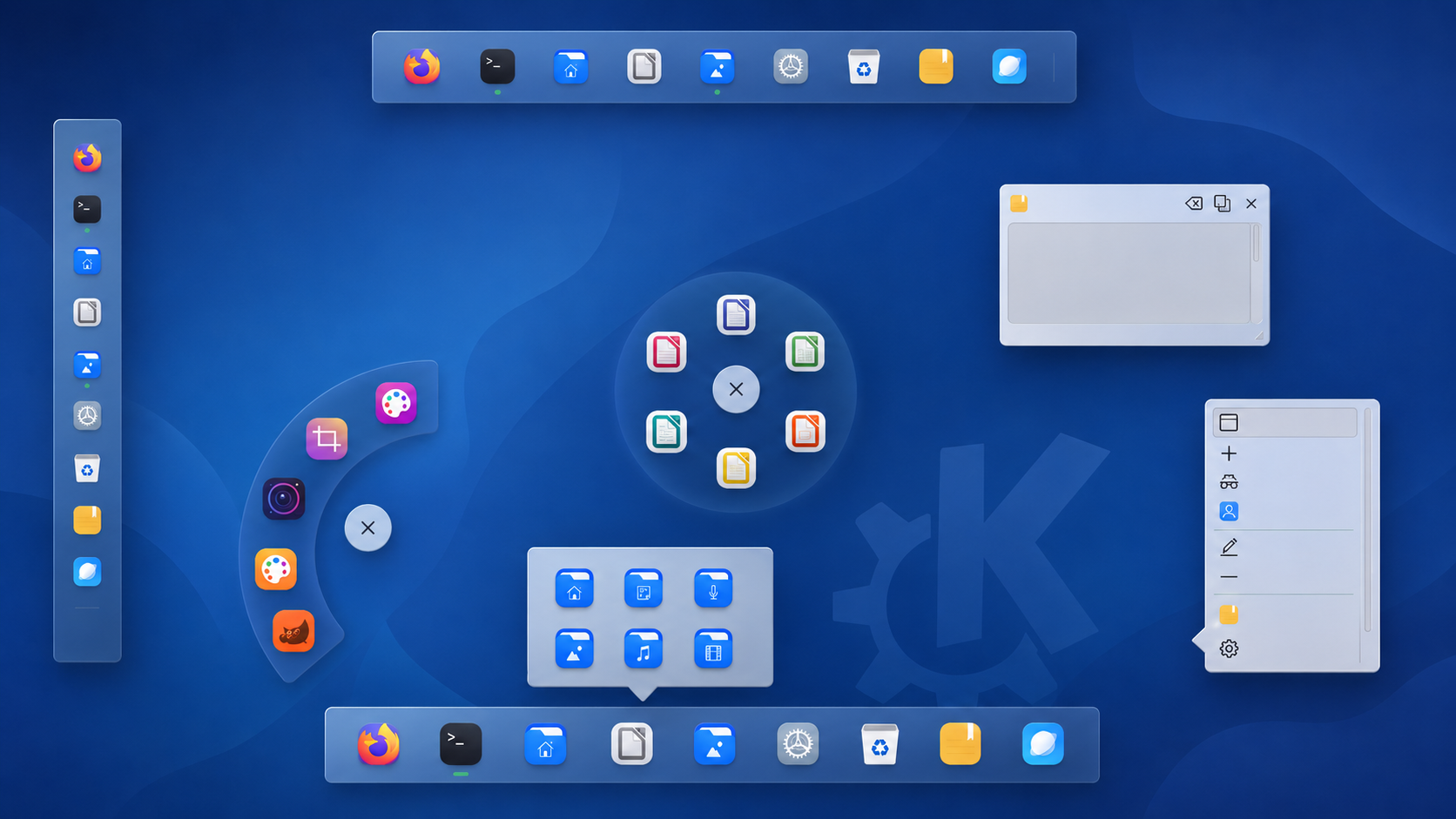Launch the blue browser icon in the top dock
Viewport: 1456px width, 819px height.
click(1009, 66)
